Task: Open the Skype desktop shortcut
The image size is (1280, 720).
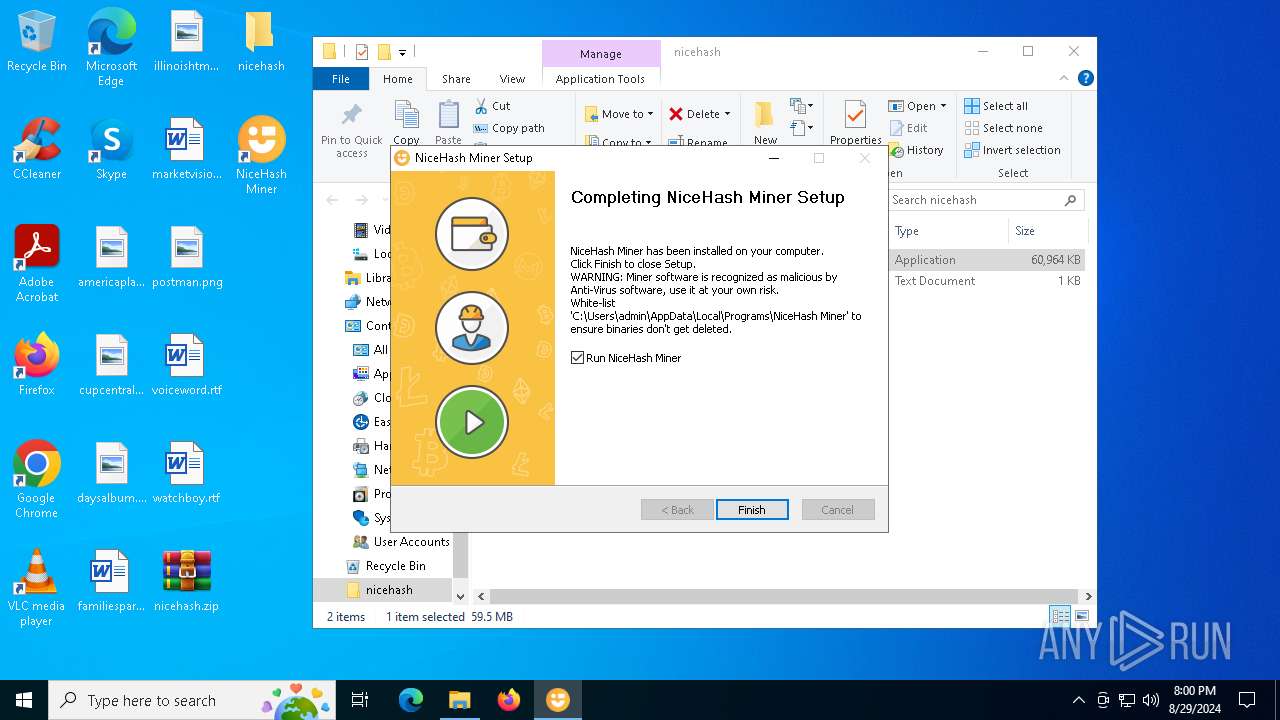Action: [111, 150]
